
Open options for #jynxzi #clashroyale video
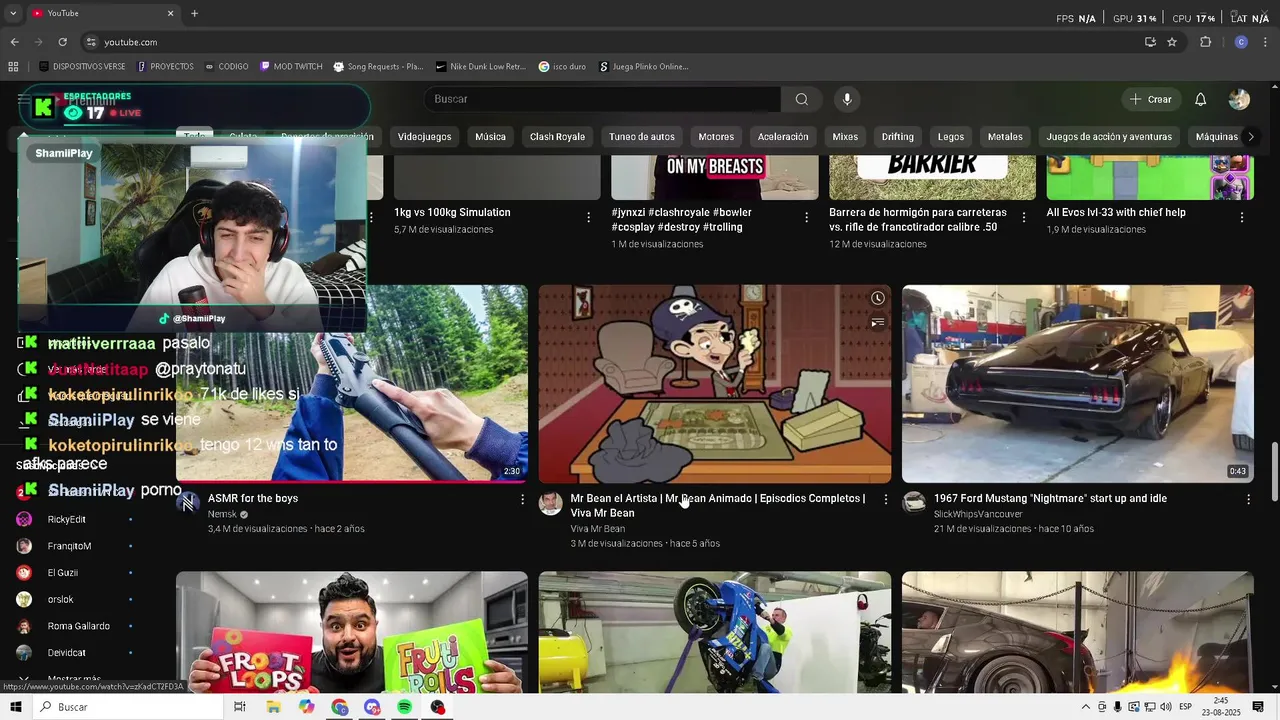click(806, 217)
